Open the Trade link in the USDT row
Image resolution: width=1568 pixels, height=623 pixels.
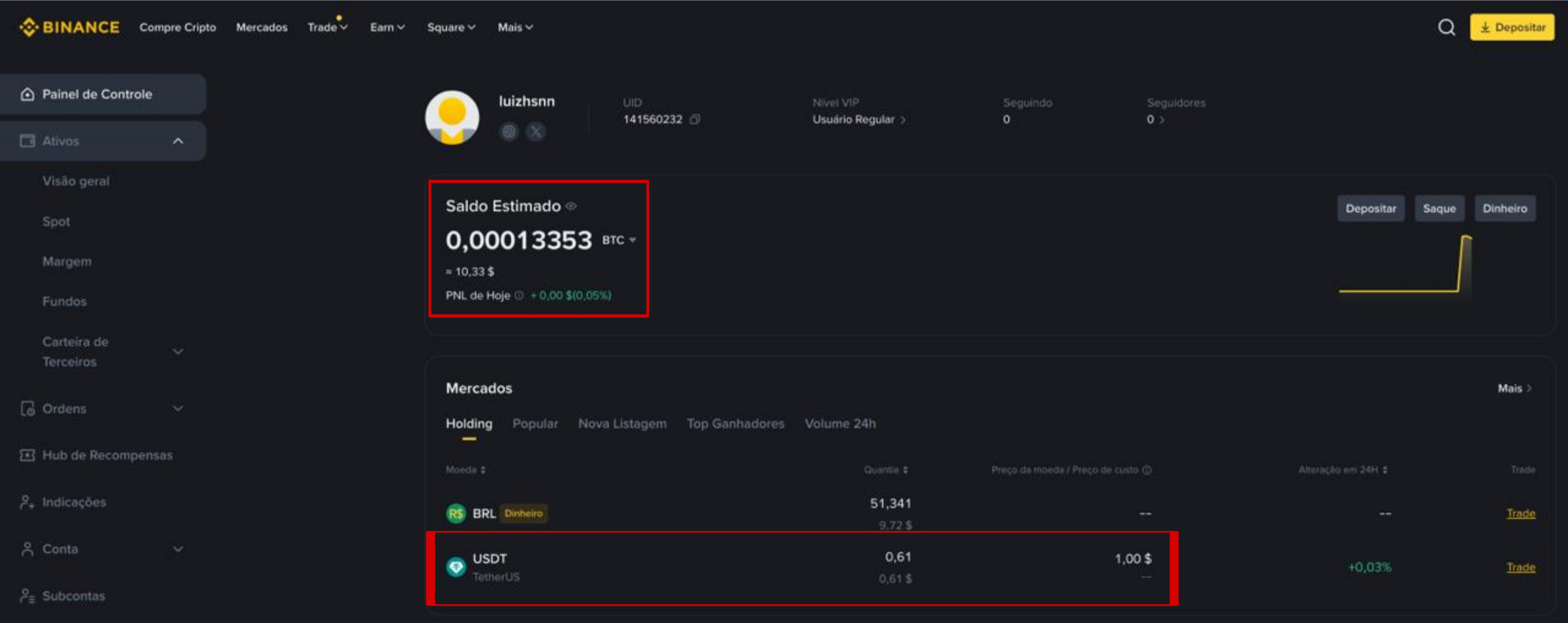tap(1520, 567)
